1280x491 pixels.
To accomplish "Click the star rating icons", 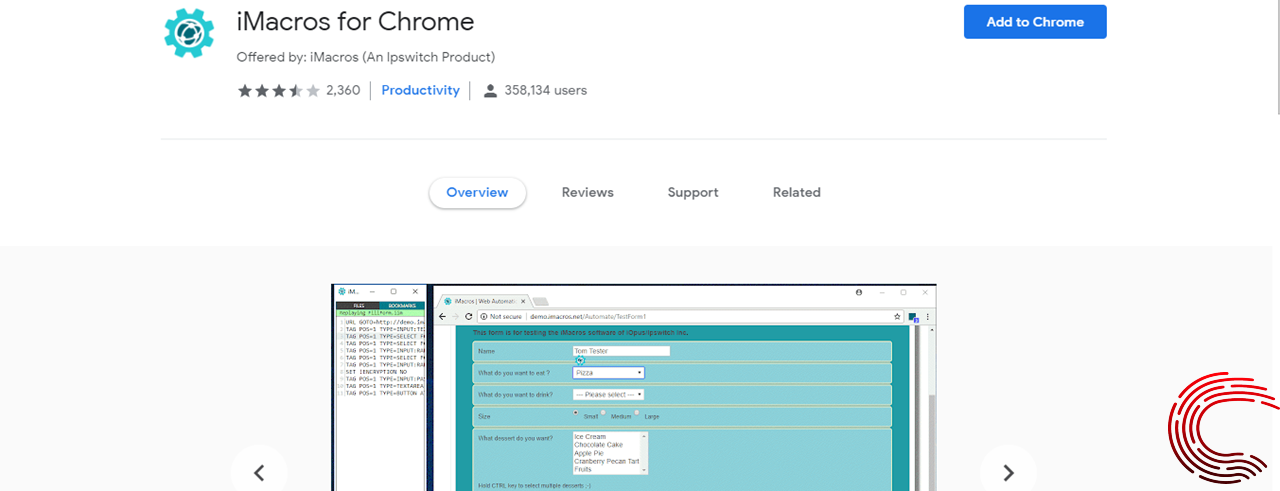I will (279, 91).
